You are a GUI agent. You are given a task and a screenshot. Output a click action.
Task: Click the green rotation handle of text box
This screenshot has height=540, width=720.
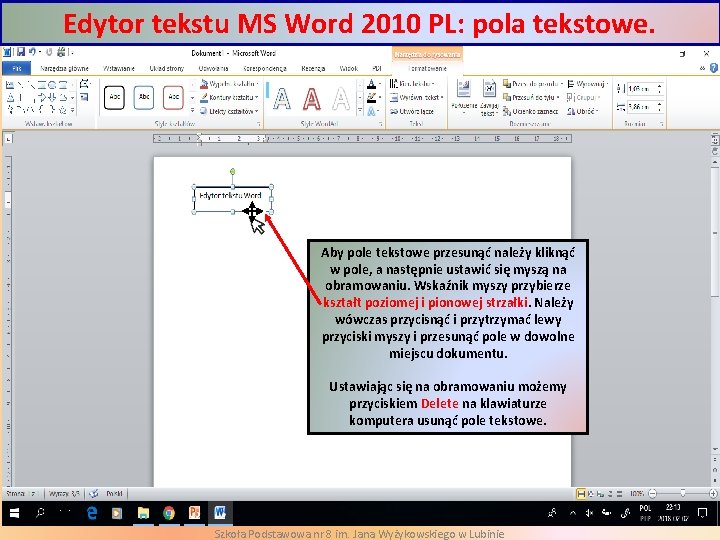click(232, 171)
